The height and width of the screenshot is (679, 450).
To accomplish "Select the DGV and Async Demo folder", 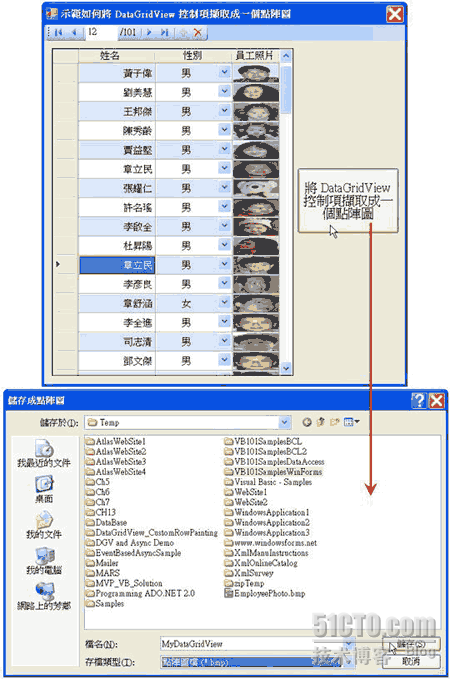I will click(130, 543).
